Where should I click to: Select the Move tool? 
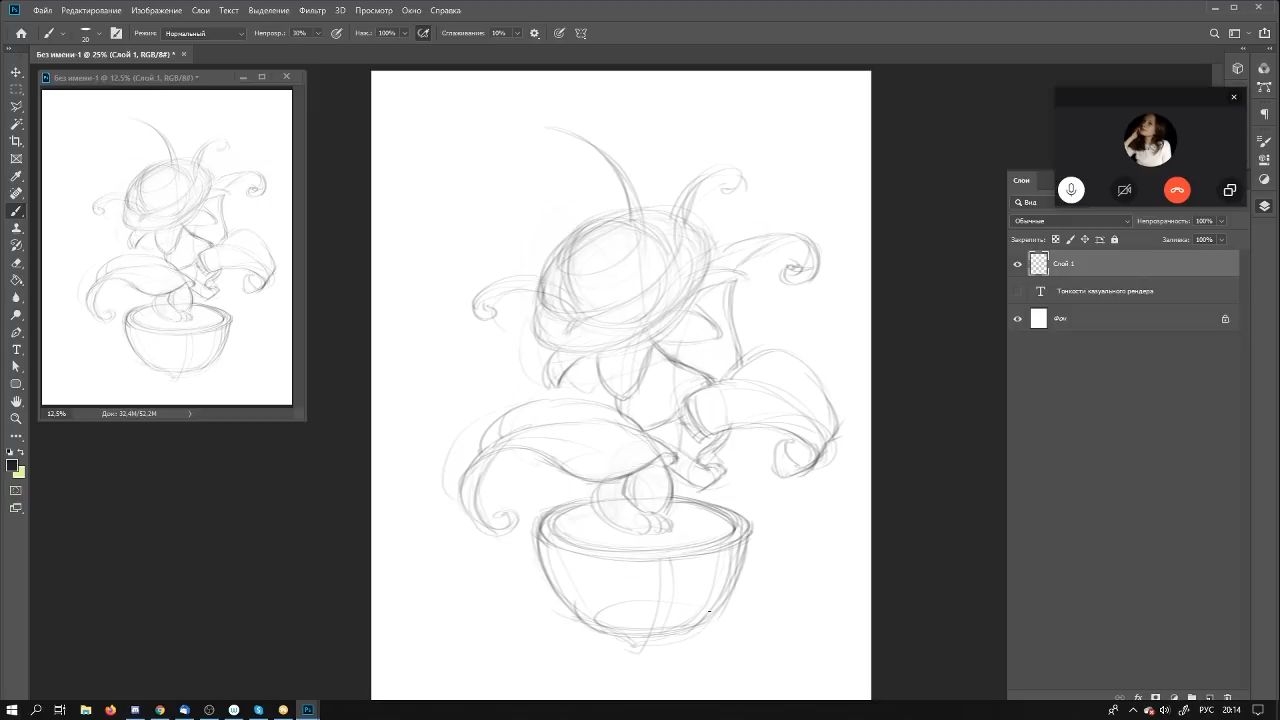pos(16,72)
